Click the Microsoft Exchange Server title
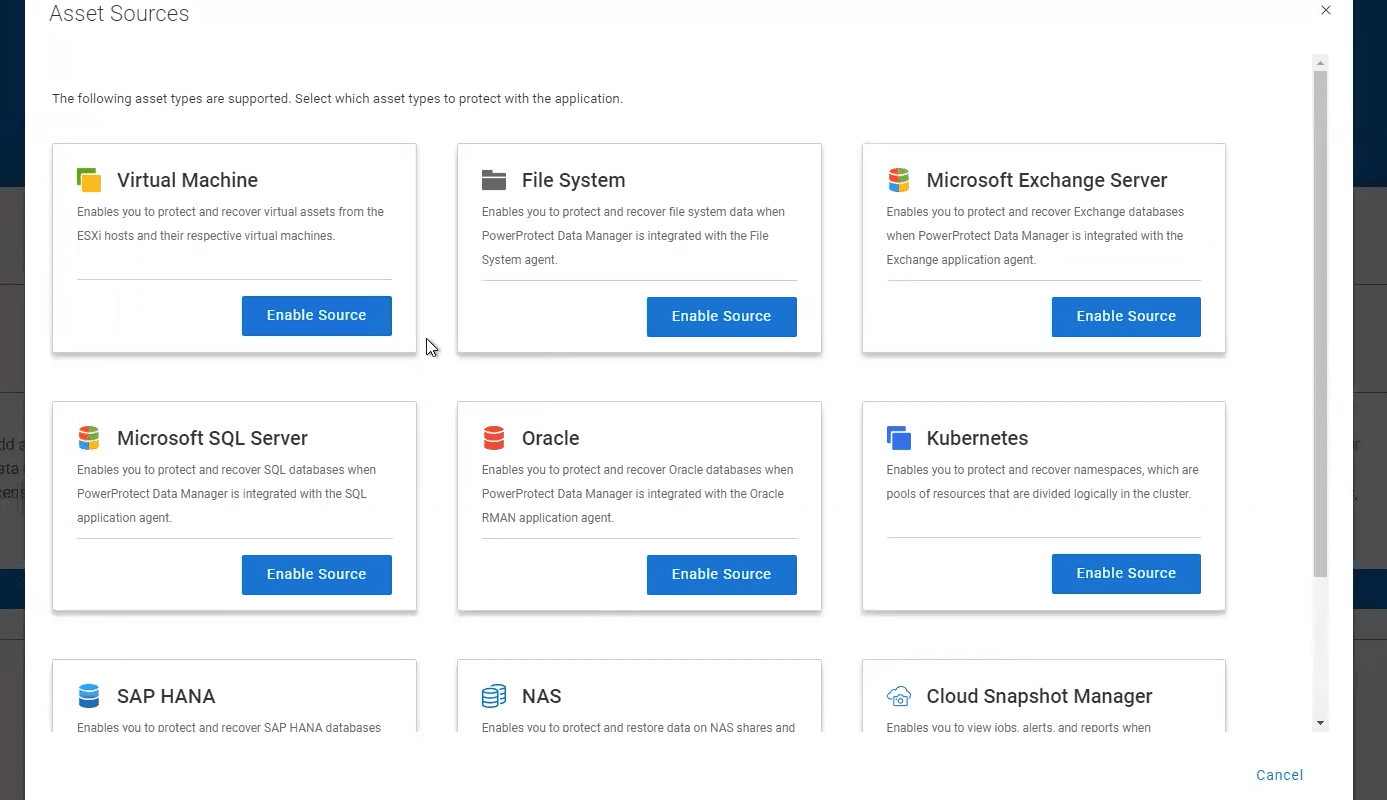 (1047, 180)
